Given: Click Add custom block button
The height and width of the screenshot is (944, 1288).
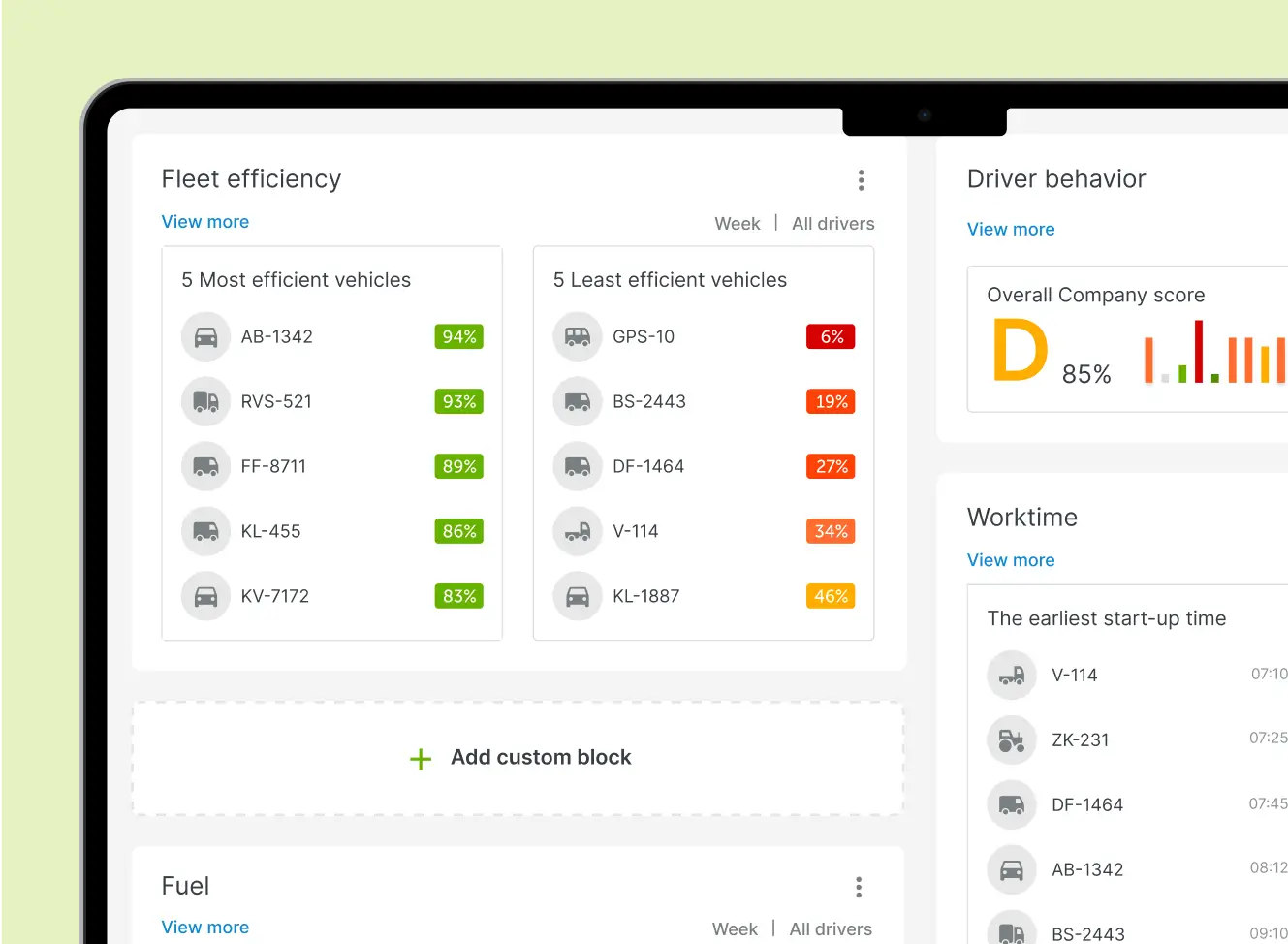Looking at the screenshot, I should 518,758.
